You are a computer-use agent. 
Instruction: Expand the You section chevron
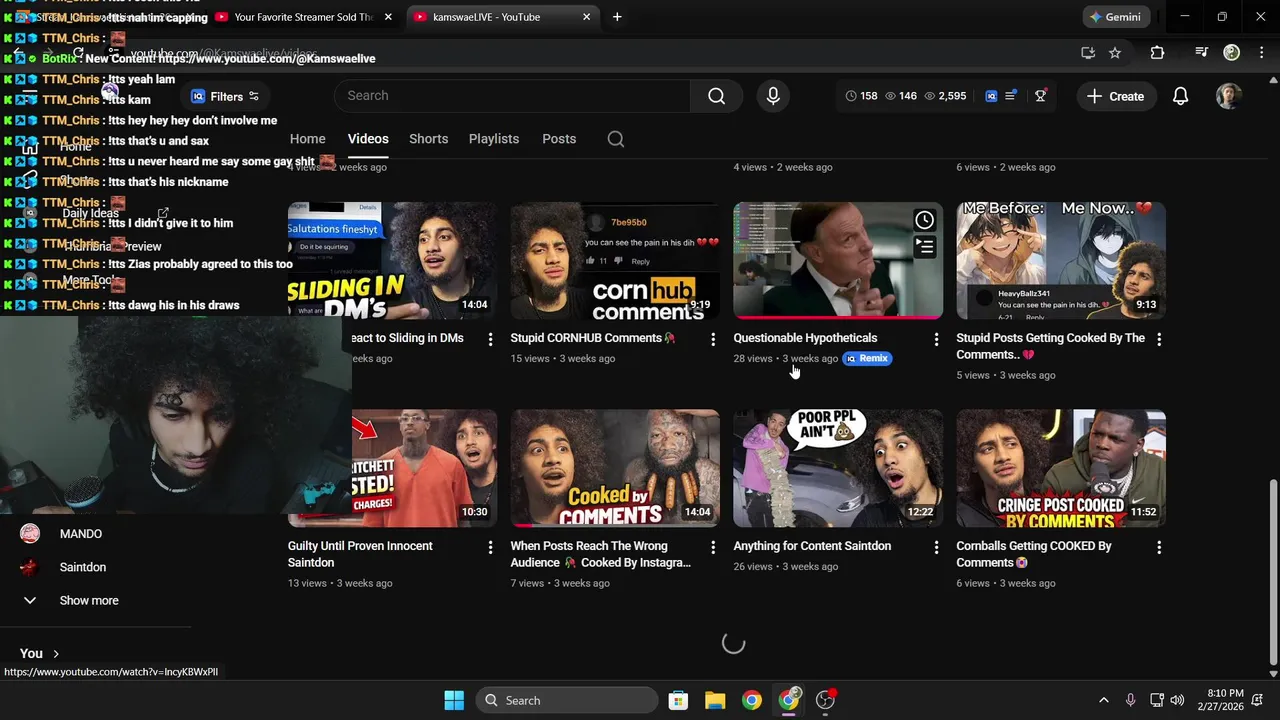click(x=55, y=653)
